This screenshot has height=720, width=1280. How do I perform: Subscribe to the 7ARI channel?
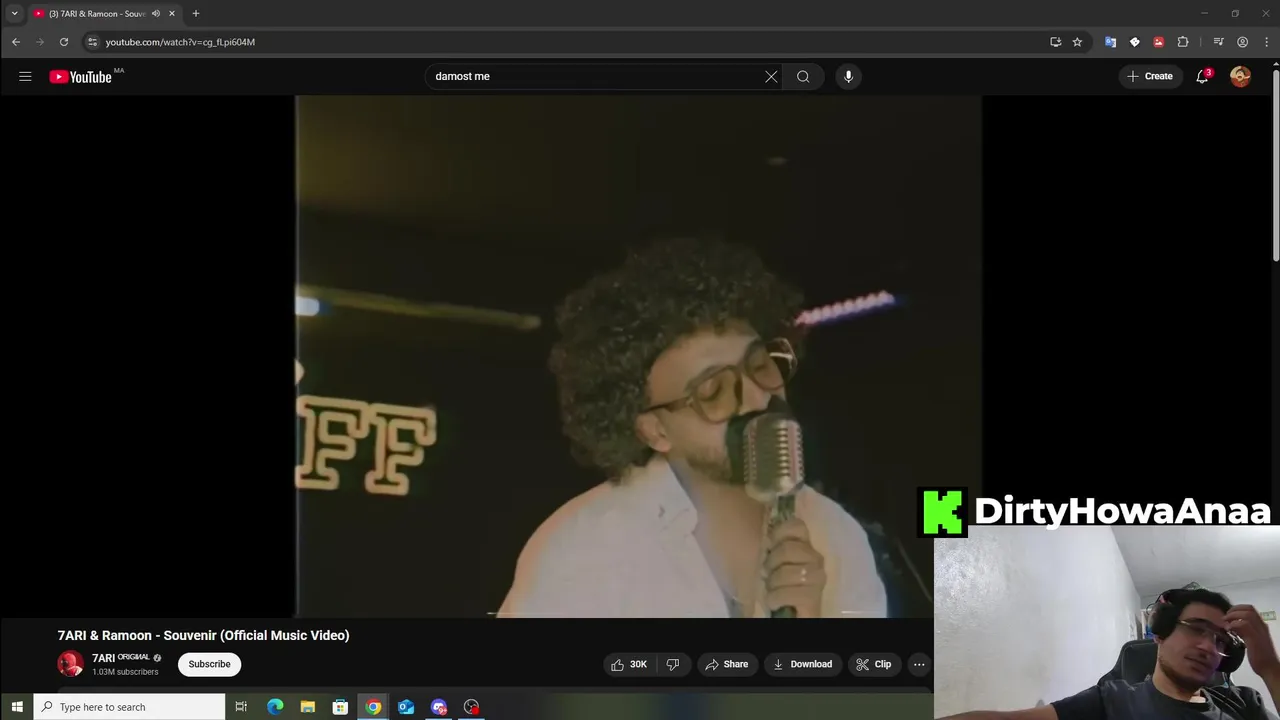pyautogui.click(x=209, y=664)
